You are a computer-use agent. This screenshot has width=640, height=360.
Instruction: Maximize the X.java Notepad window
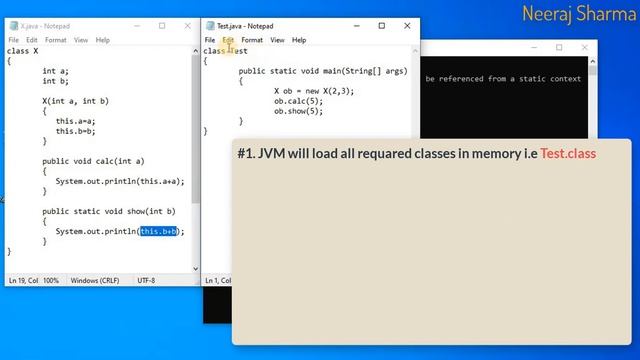coord(162,26)
